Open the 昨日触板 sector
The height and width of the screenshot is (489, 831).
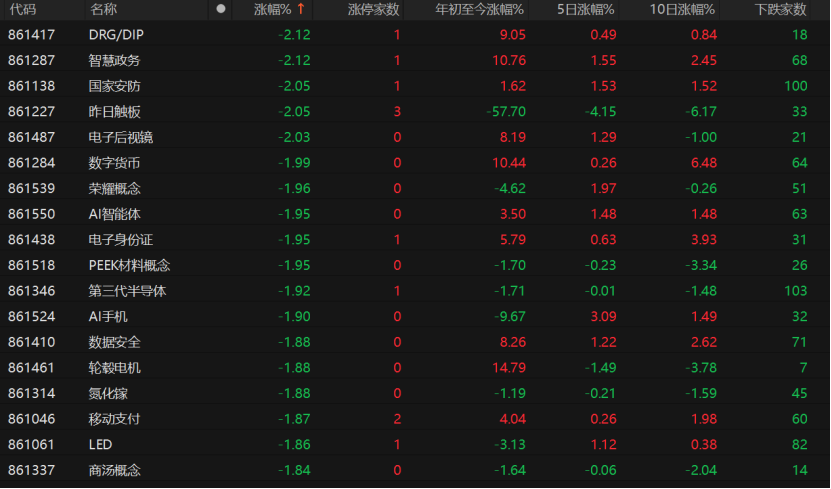point(114,112)
